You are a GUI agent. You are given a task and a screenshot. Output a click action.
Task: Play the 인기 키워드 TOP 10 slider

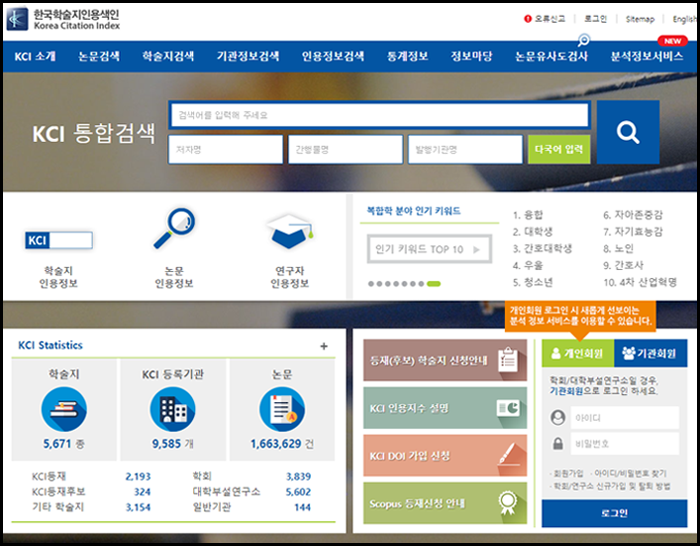[476, 249]
